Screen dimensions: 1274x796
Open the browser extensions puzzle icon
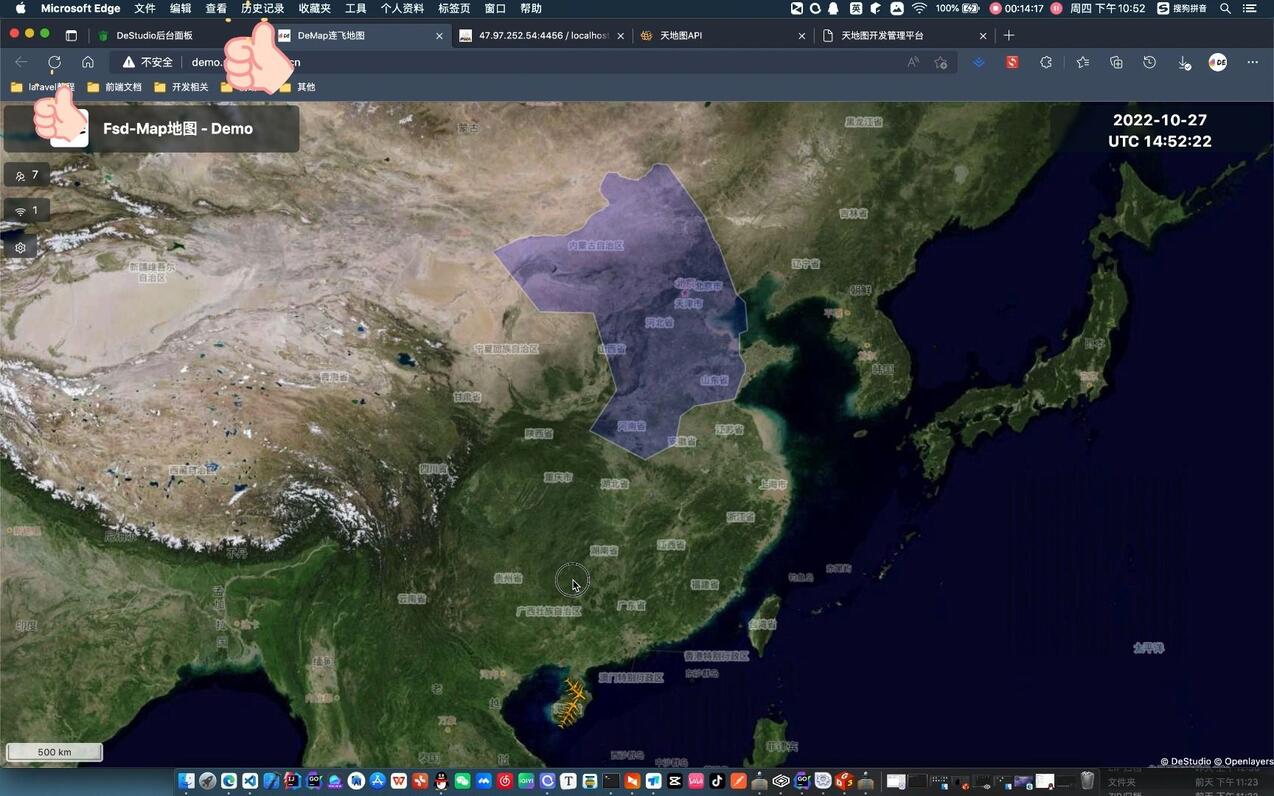click(x=1046, y=62)
